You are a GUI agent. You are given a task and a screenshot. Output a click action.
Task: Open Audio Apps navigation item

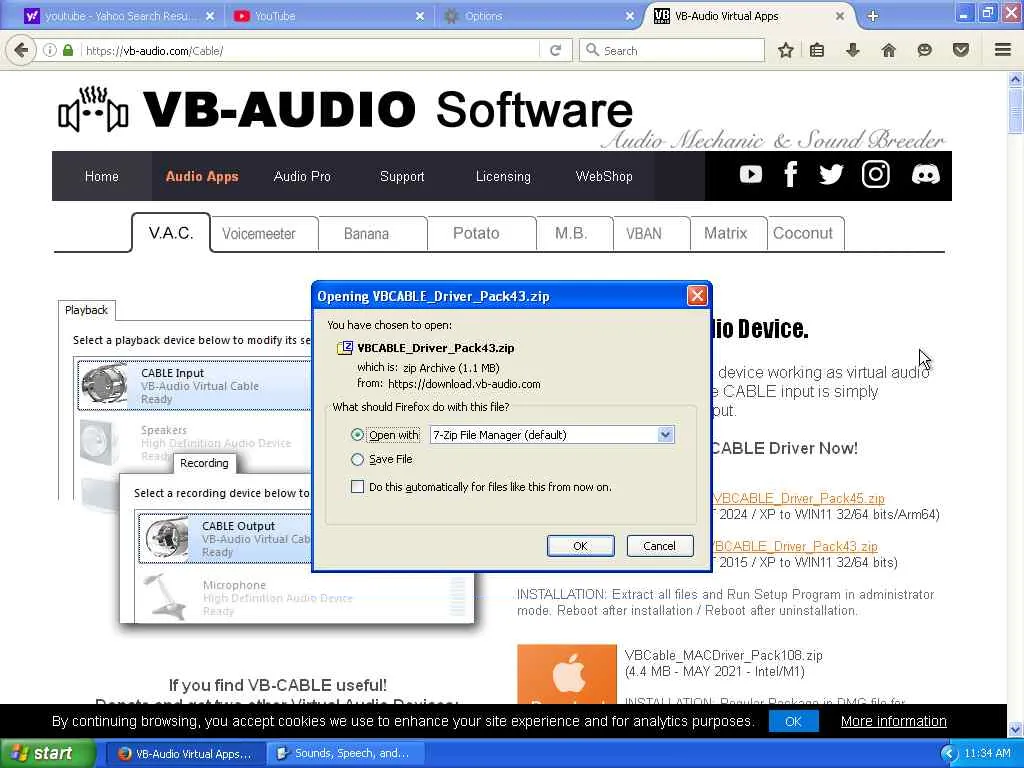point(202,176)
